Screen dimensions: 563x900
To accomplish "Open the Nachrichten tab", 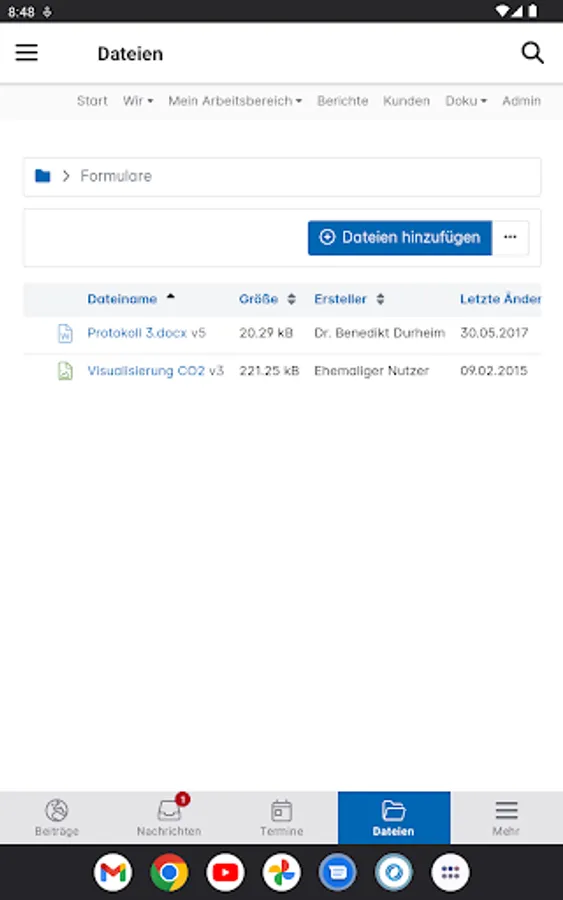I will (x=169, y=817).
